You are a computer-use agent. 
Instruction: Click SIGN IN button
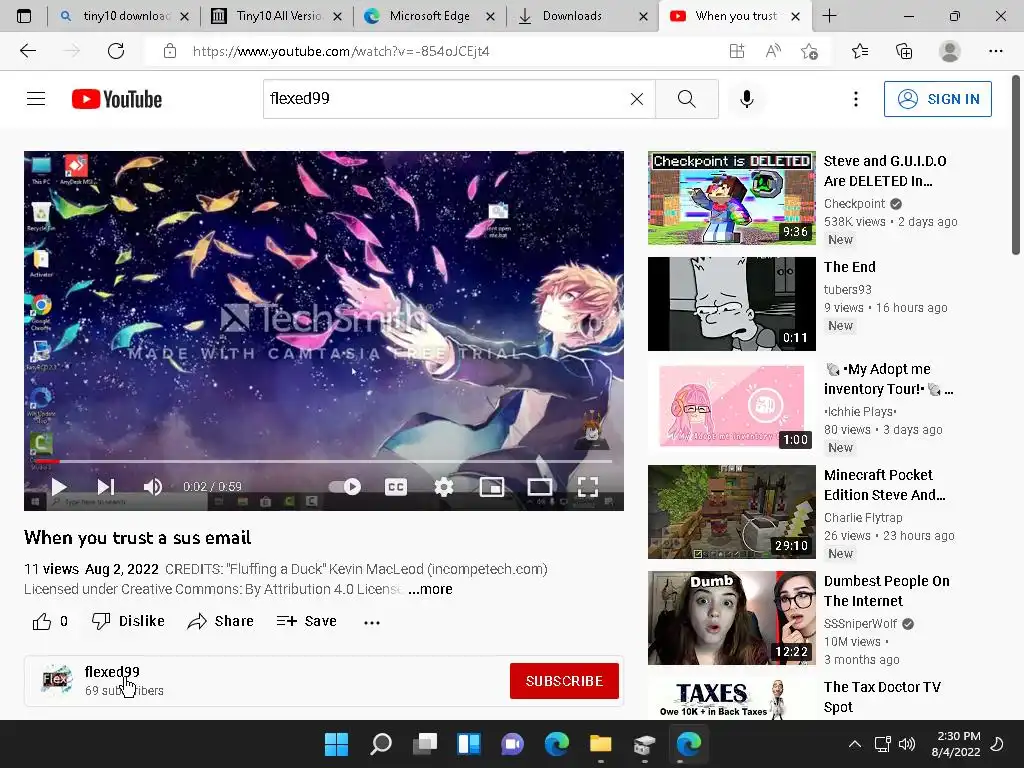(x=937, y=99)
